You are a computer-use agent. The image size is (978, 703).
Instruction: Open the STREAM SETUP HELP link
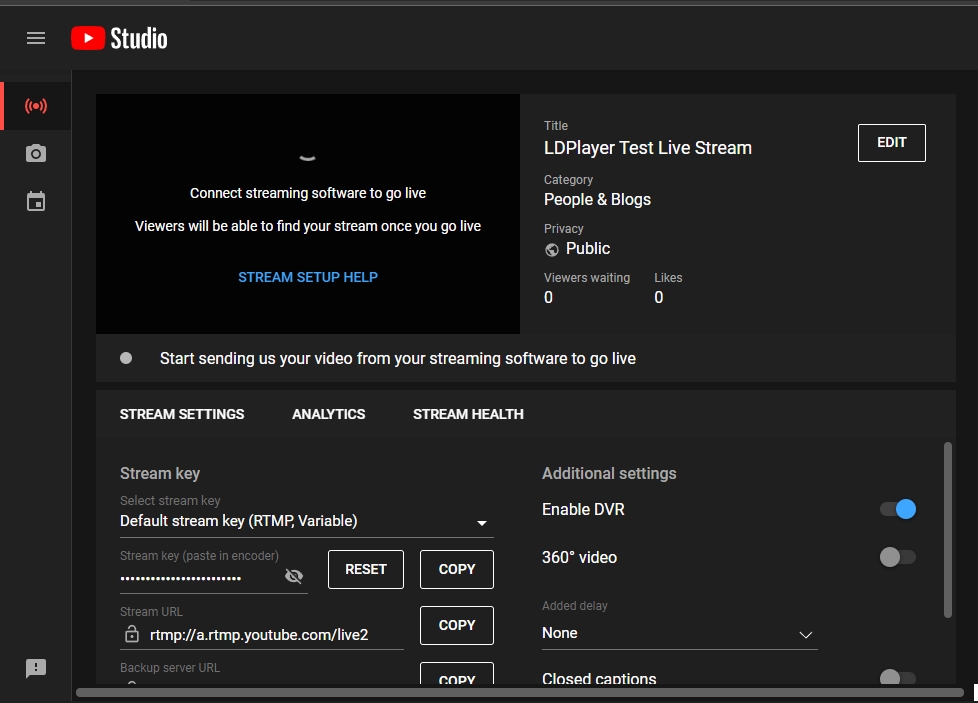[x=307, y=277]
